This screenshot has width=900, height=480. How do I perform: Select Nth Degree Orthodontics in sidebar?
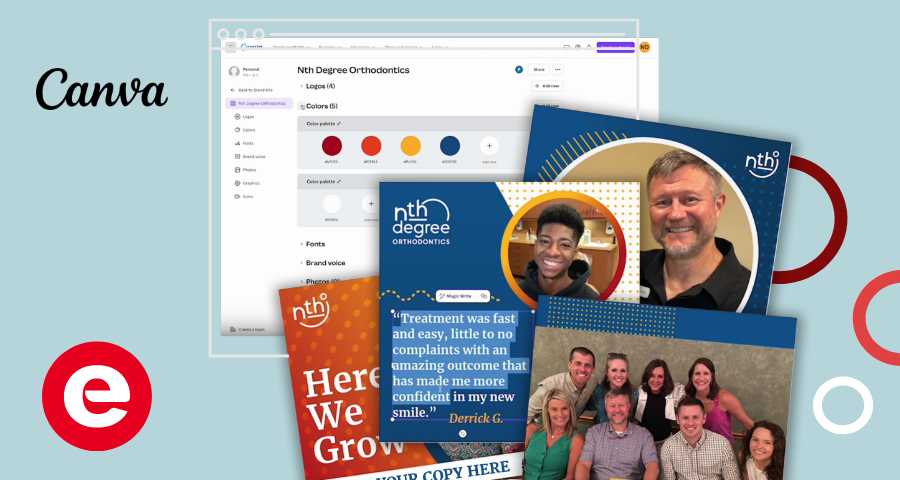coord(259,103)
